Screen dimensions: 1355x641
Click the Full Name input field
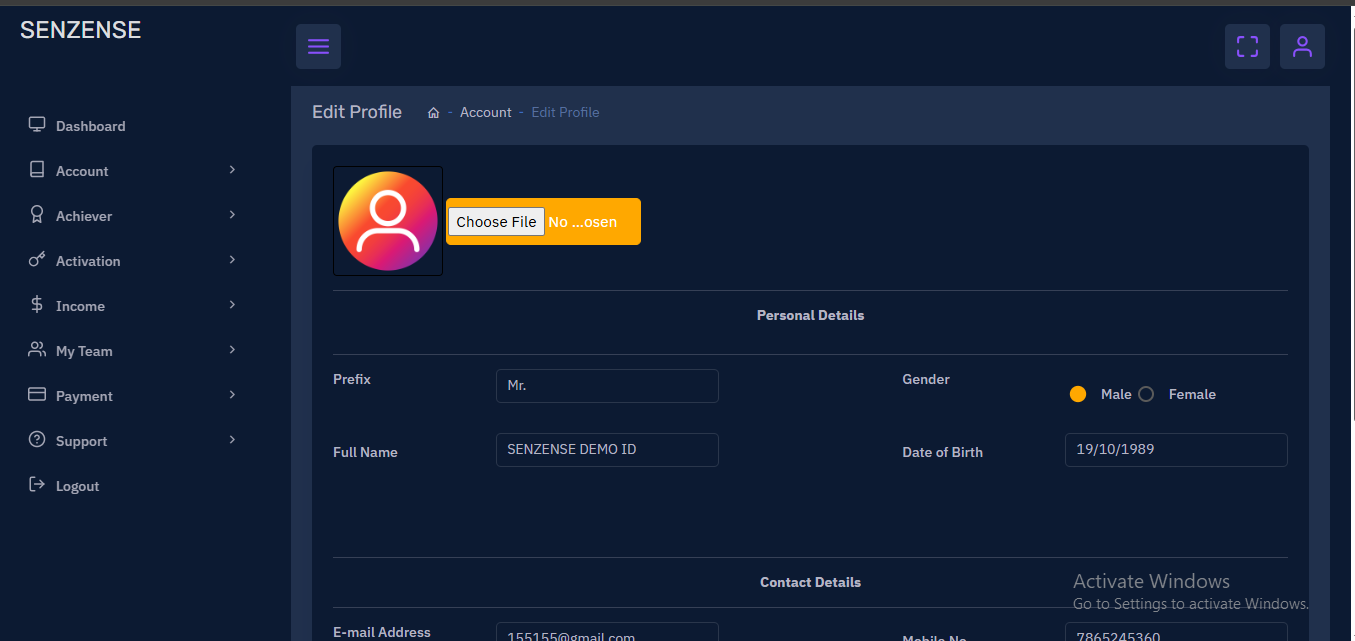607,450
